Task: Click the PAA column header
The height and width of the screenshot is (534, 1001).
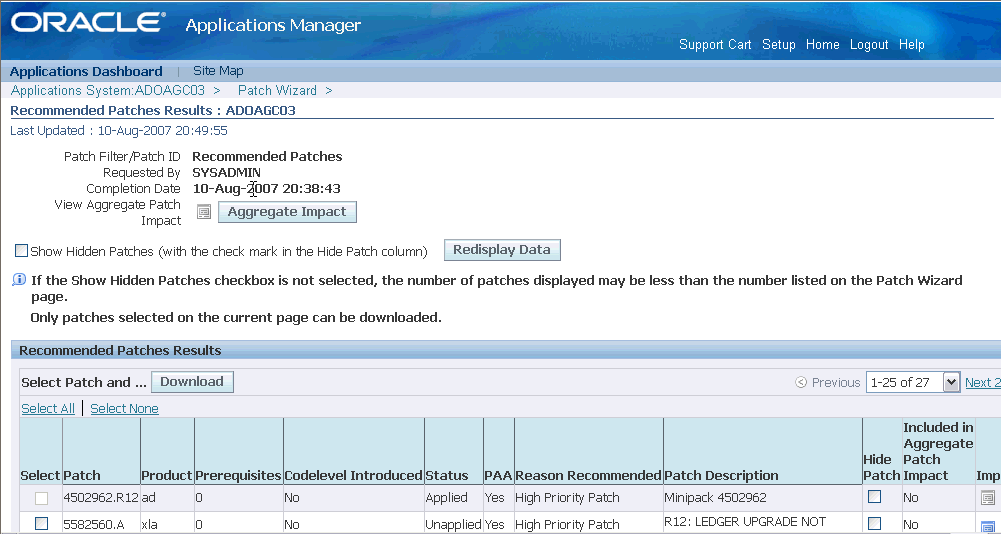Action: (498, 475)
